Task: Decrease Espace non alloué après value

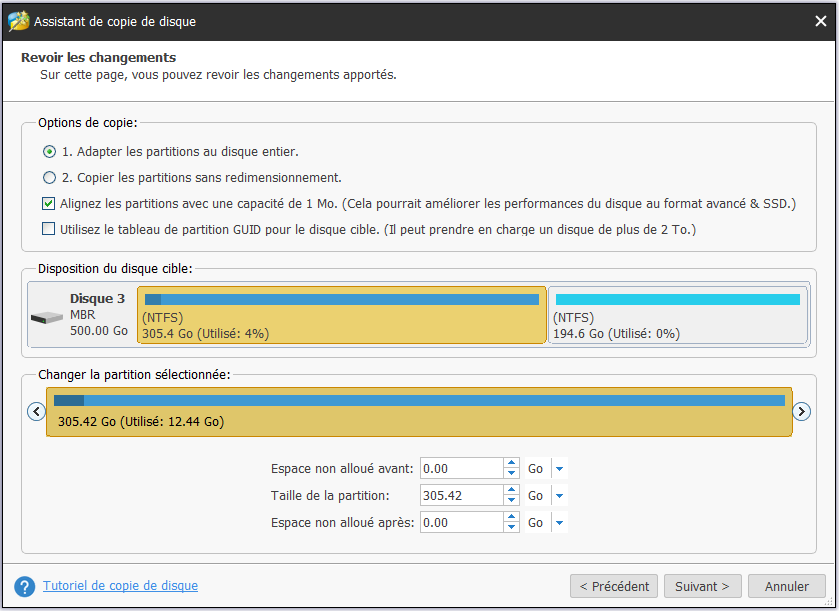Action: coord(512,528)
